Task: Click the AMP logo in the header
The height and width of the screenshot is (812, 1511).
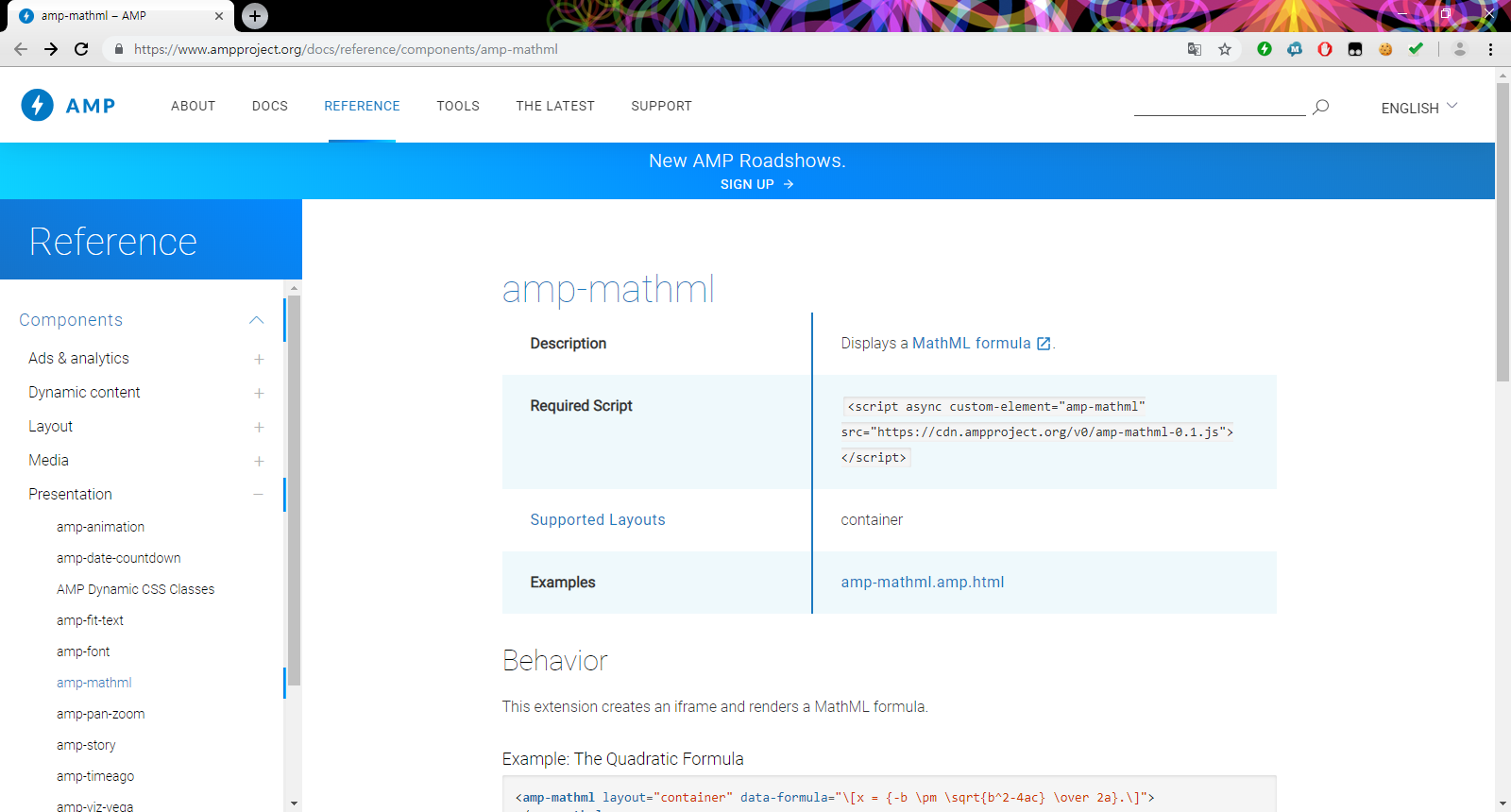Action: point(68,106)
